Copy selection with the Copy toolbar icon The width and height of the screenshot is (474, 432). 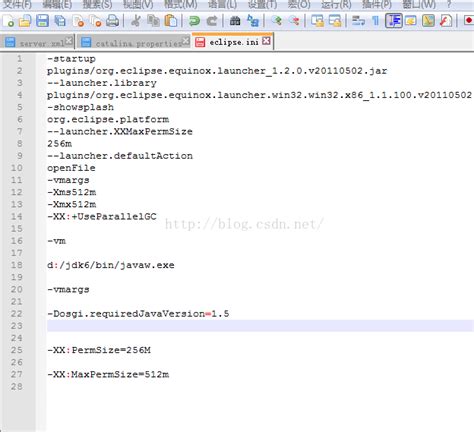point(153,21)
